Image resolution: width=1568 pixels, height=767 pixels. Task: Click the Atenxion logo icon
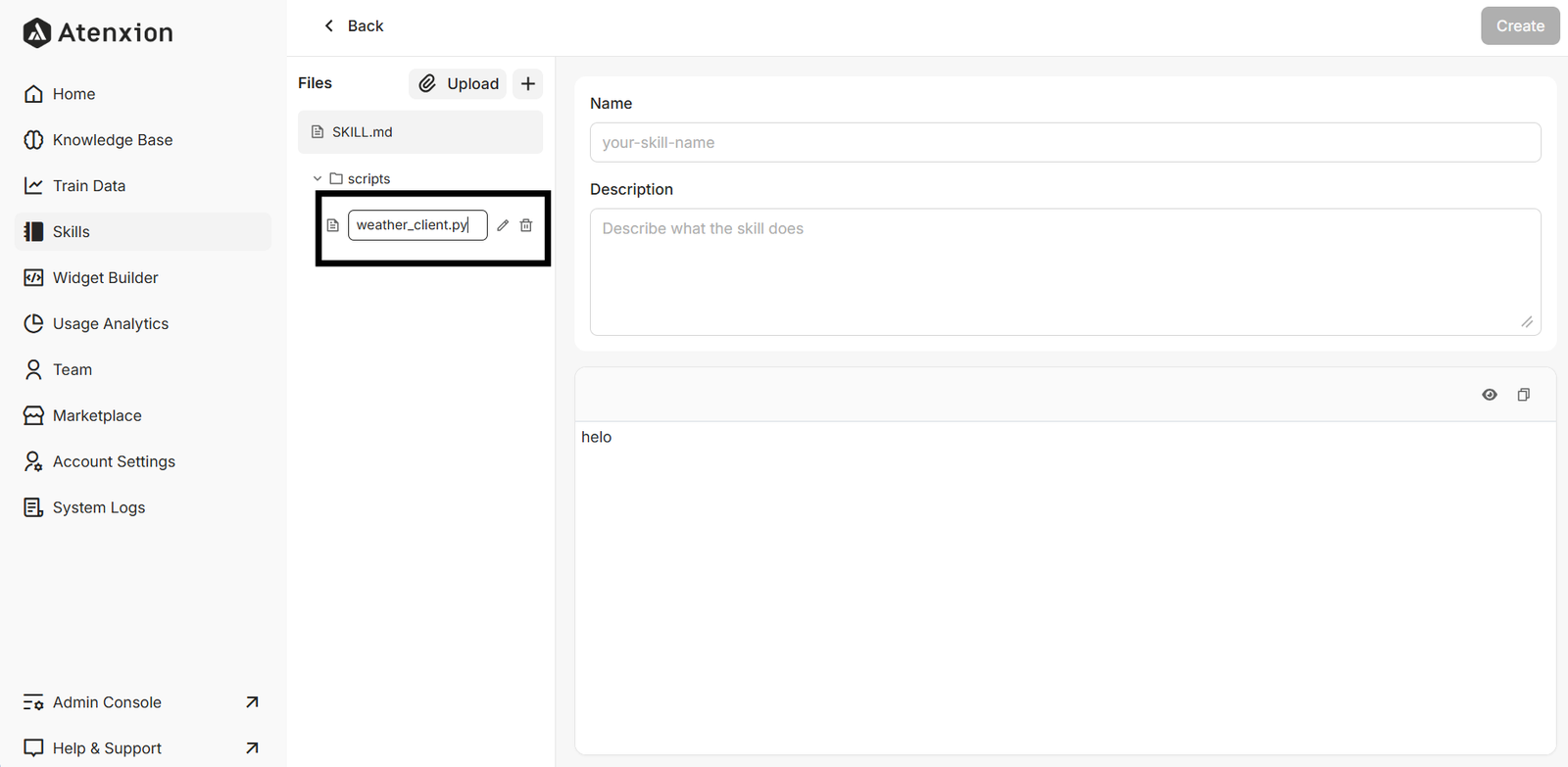36,32
